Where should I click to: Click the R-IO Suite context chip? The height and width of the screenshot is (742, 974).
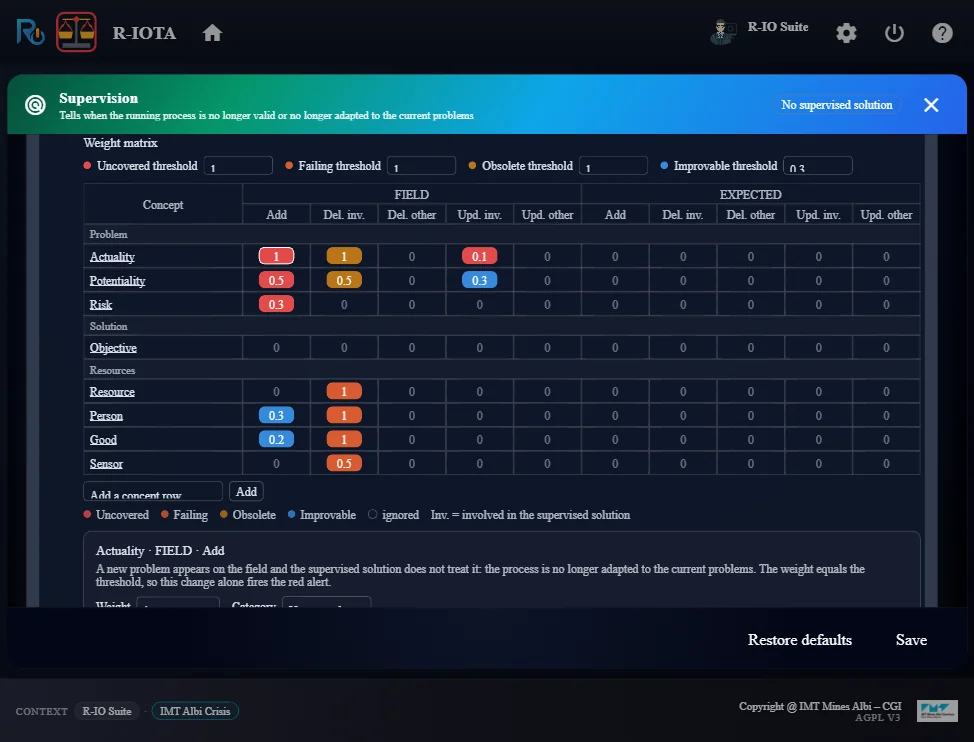107,711
